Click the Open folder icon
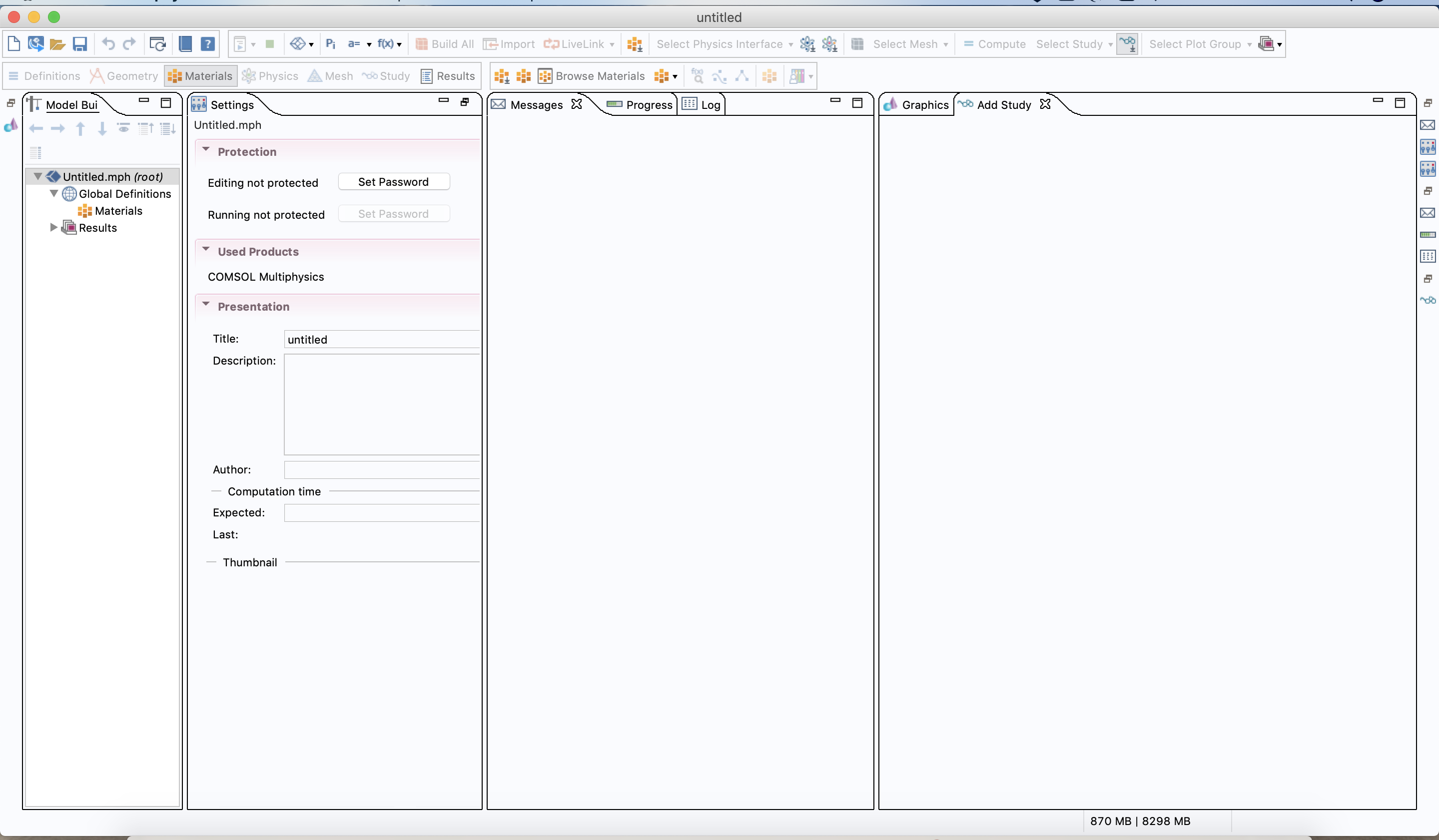1439x840 pixels. tap(57, 44)
